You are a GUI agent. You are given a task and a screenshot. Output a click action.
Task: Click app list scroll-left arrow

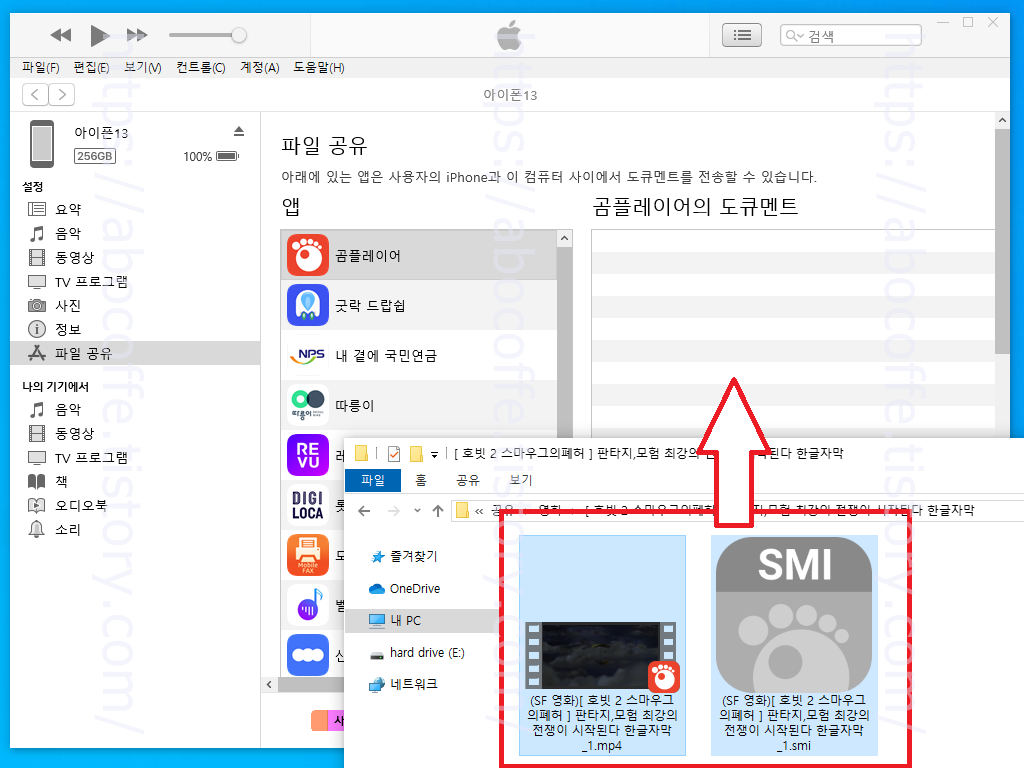click(270, 684)
